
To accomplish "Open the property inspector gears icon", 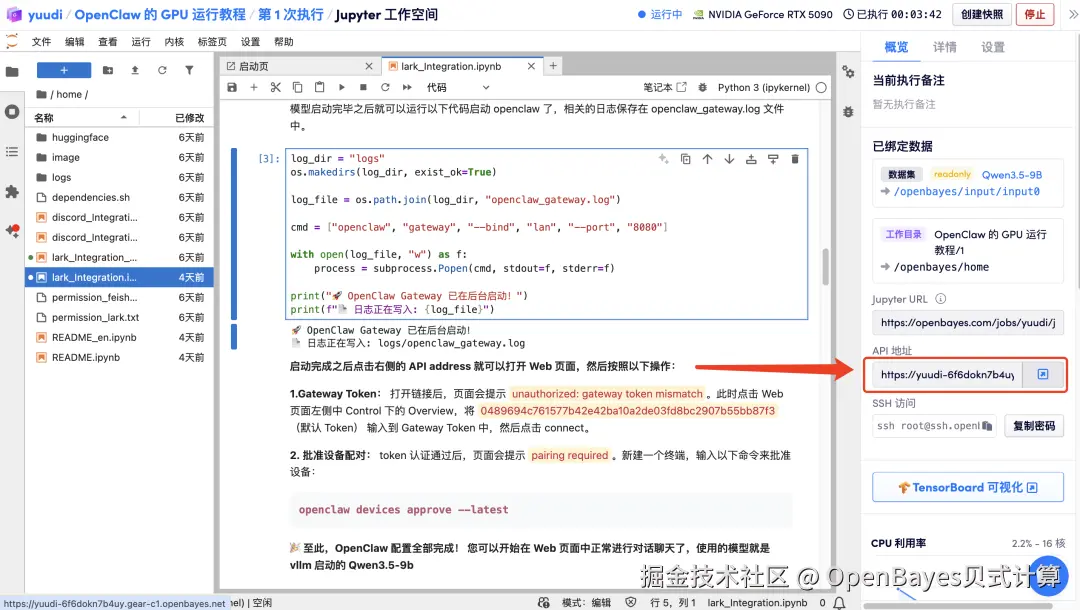I will coord(848,72).
